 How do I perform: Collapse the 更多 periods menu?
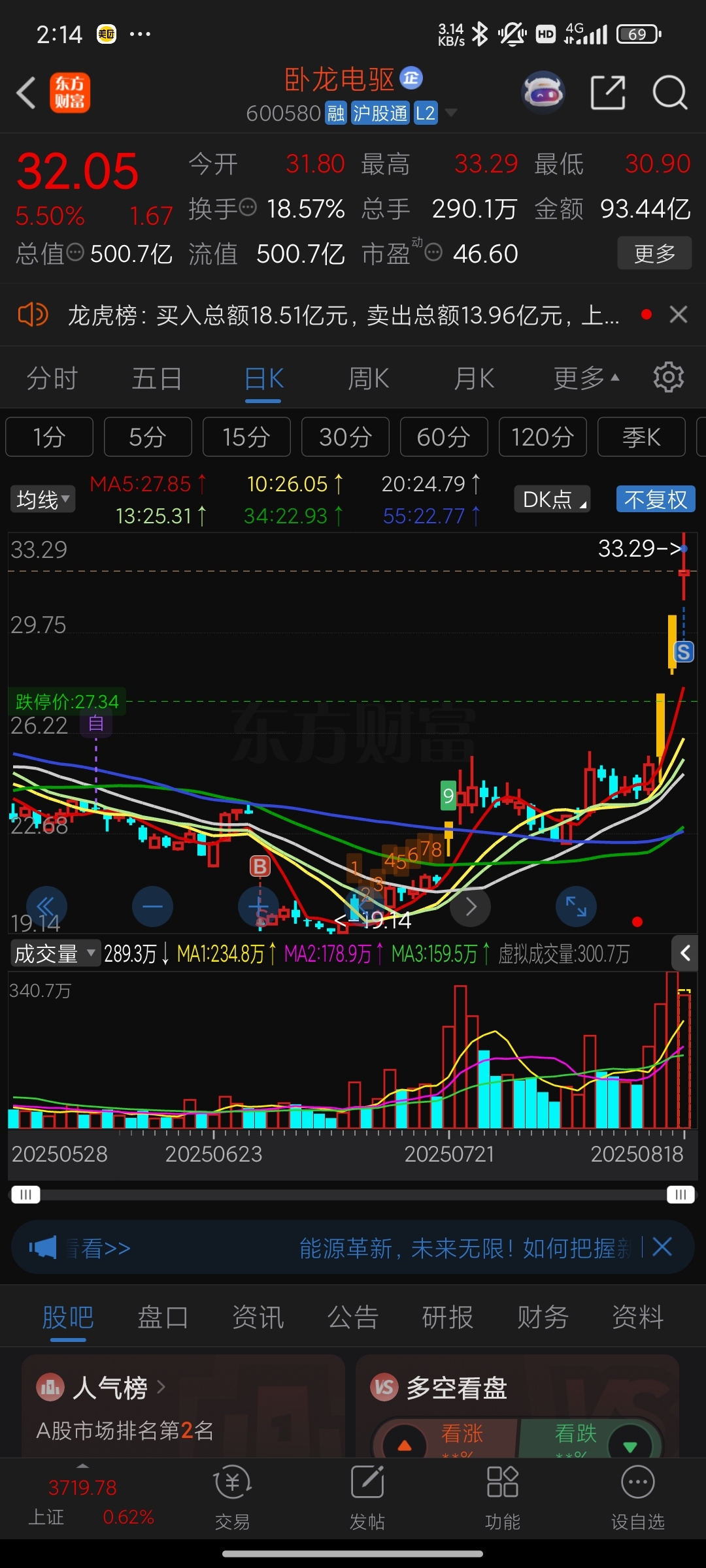(586, 378)
